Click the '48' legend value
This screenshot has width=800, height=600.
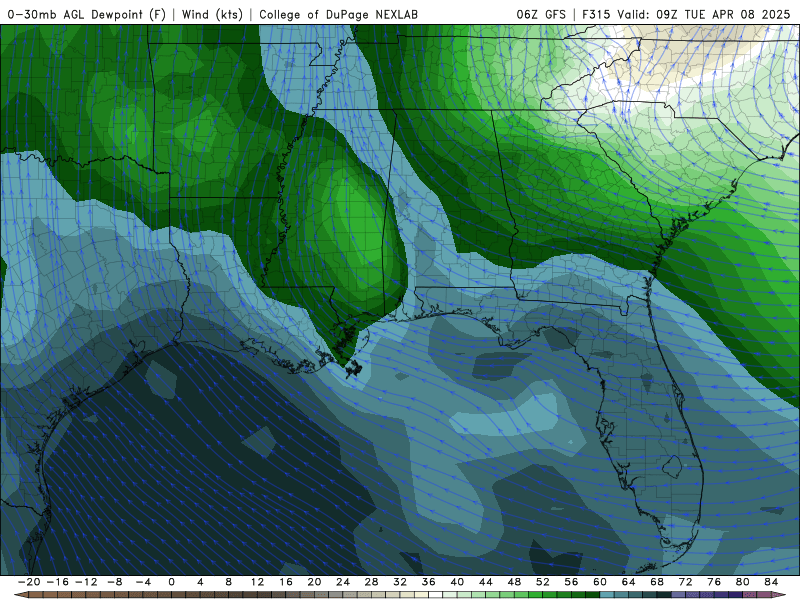tap(514, 582)
